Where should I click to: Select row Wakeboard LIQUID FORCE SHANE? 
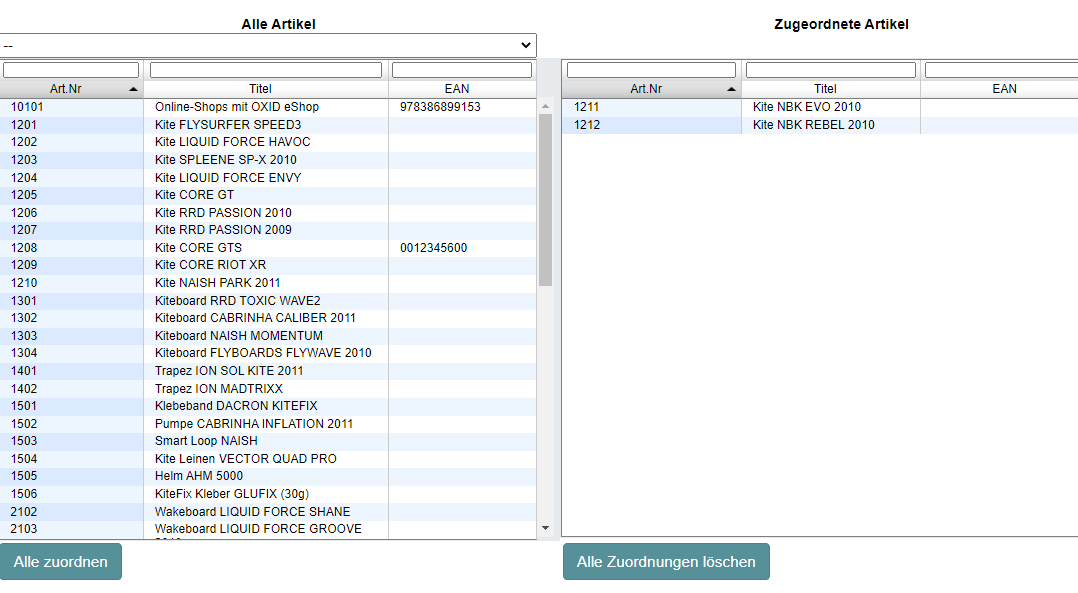click(x=268, y=512)
